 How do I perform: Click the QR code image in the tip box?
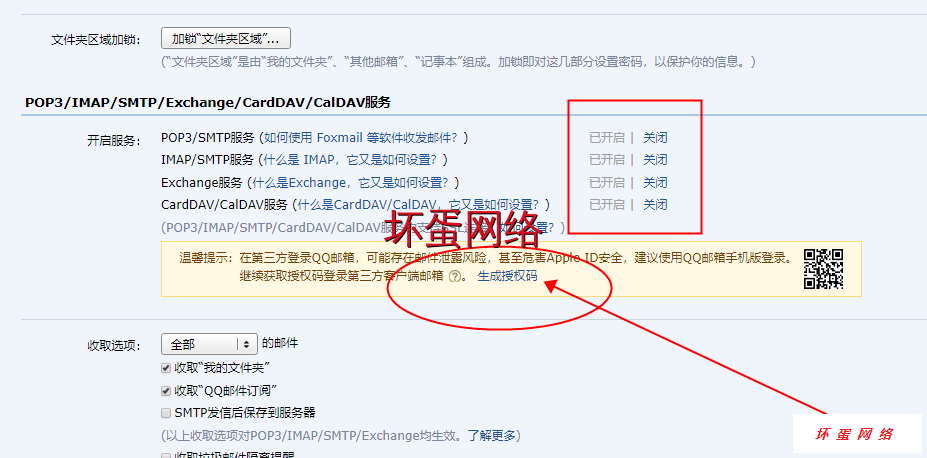(824, 268)
